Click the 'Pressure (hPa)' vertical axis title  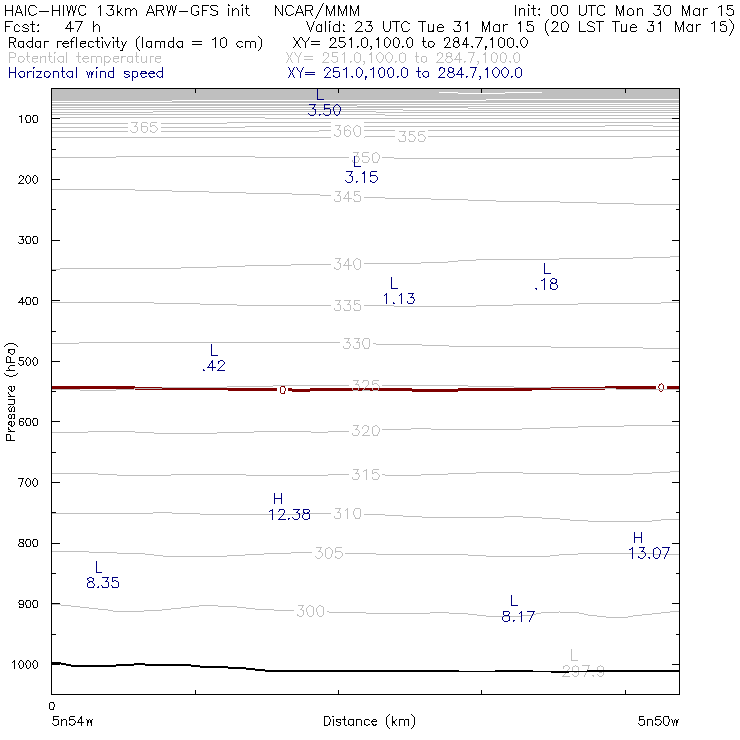10,392
